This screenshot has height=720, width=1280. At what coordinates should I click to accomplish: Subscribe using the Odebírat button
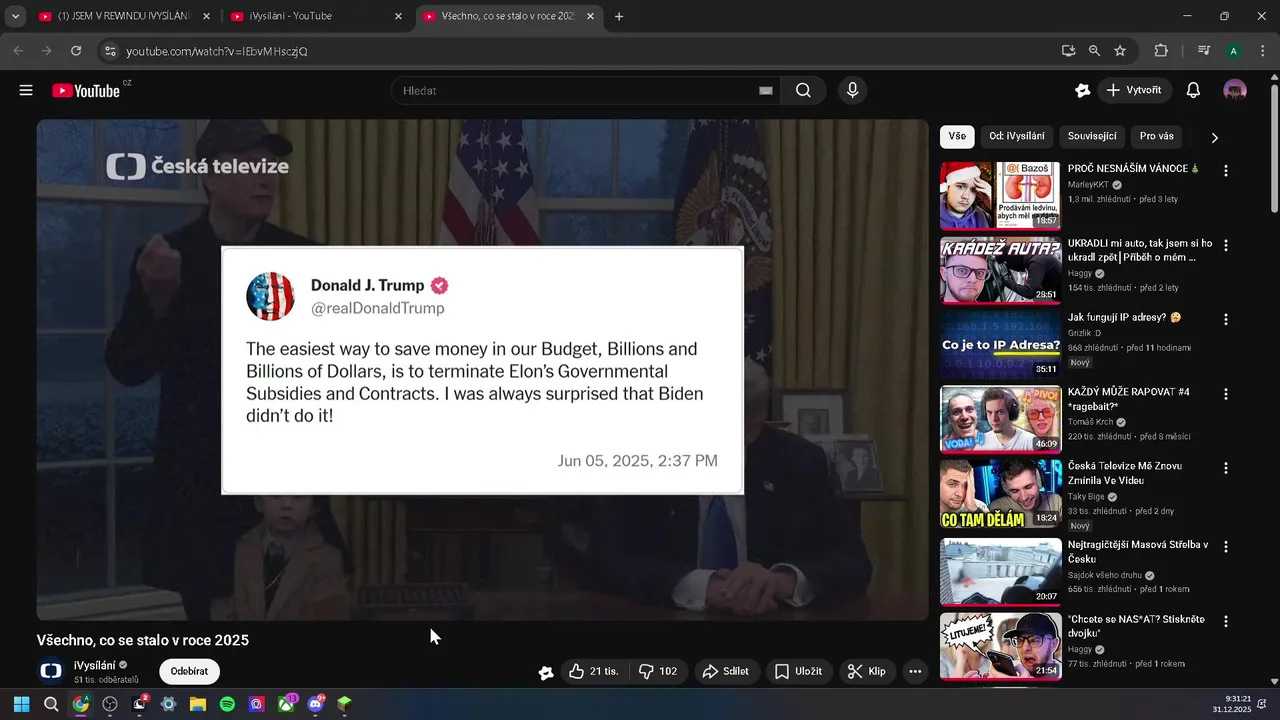pos(189,671)
